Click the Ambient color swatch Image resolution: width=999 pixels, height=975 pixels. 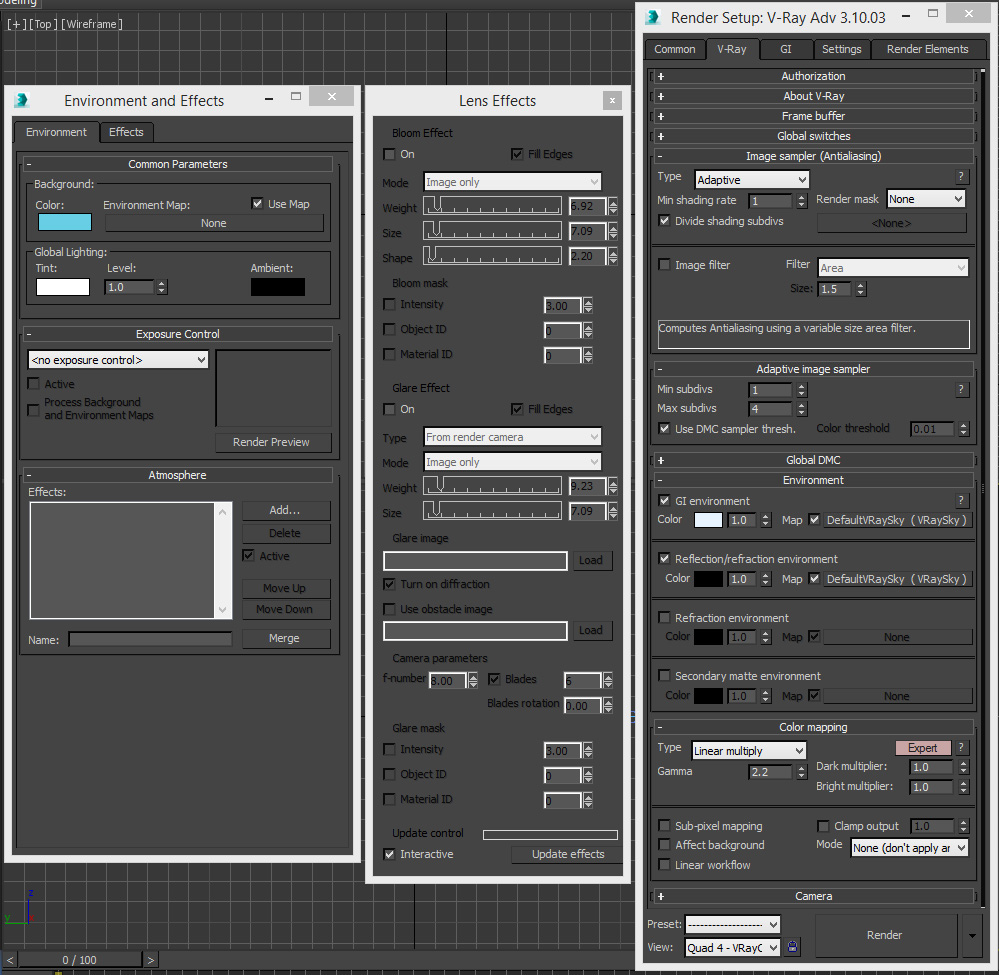[x=278, y=287]
